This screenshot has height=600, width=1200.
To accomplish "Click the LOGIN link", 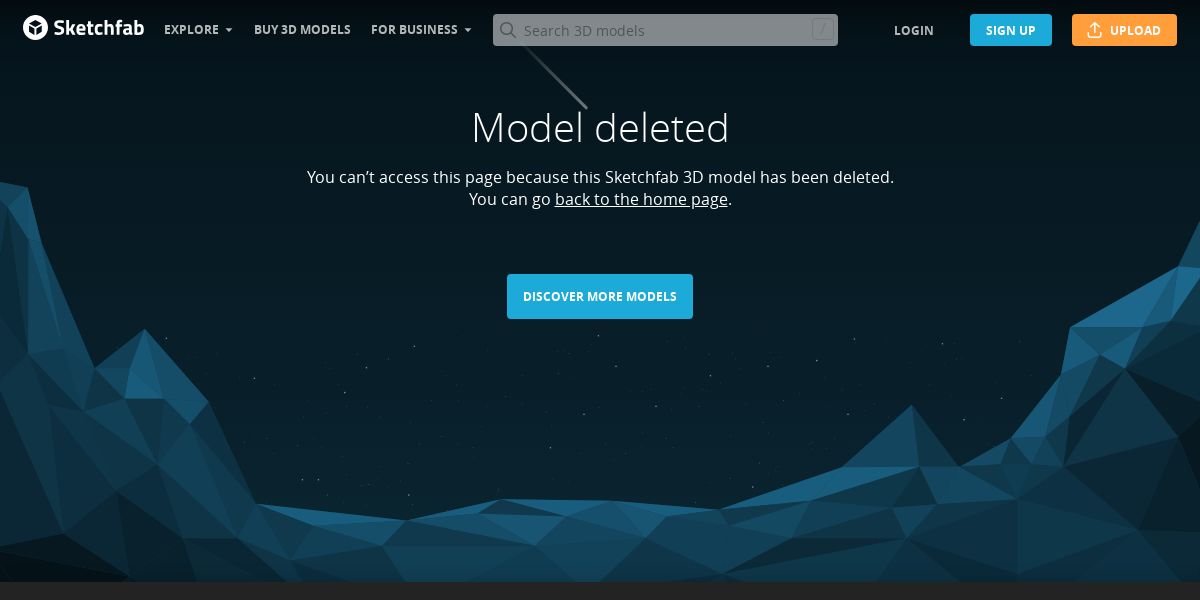I will pos(913,30).
